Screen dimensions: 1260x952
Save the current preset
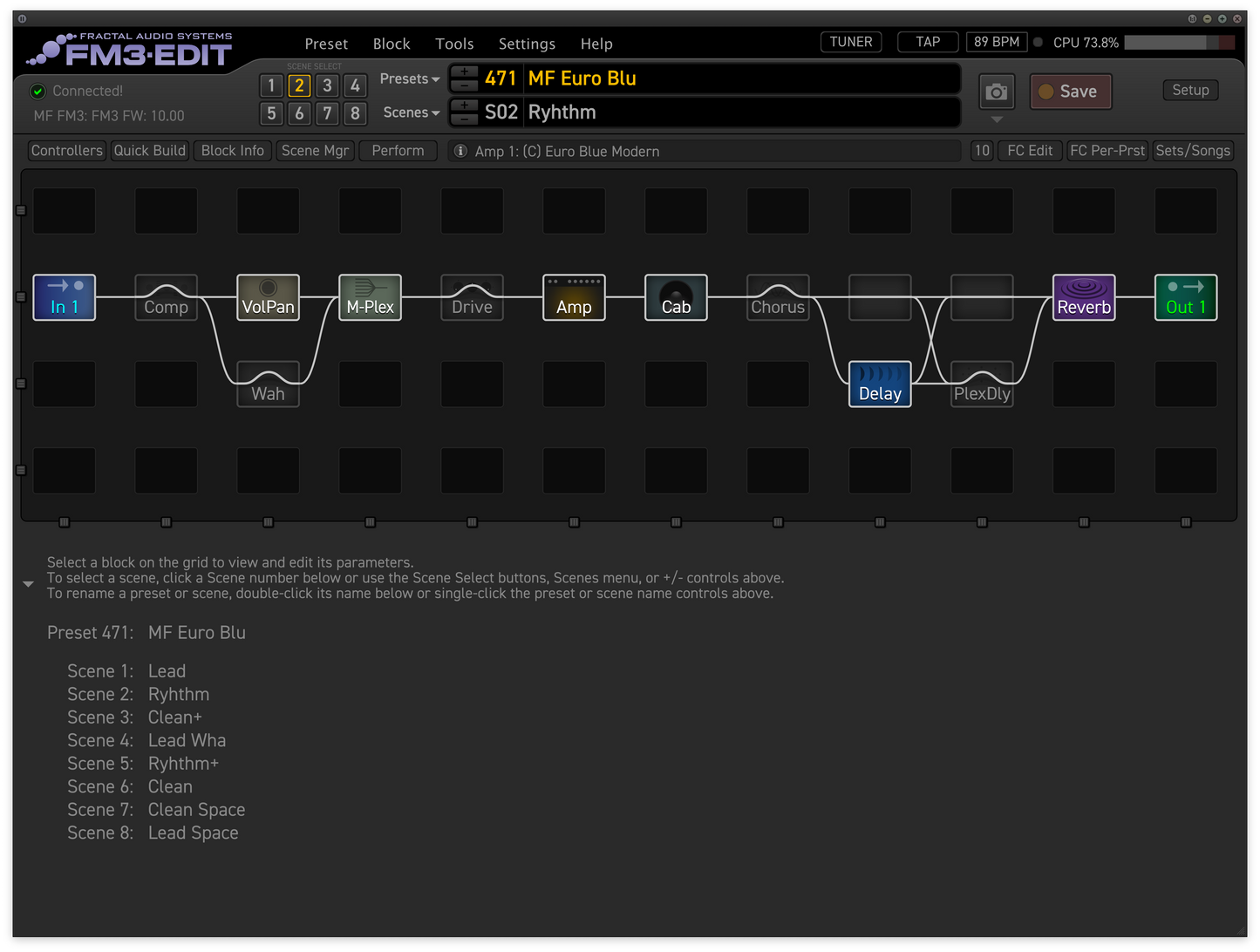pyautogui.click(x=1071, y=91)
